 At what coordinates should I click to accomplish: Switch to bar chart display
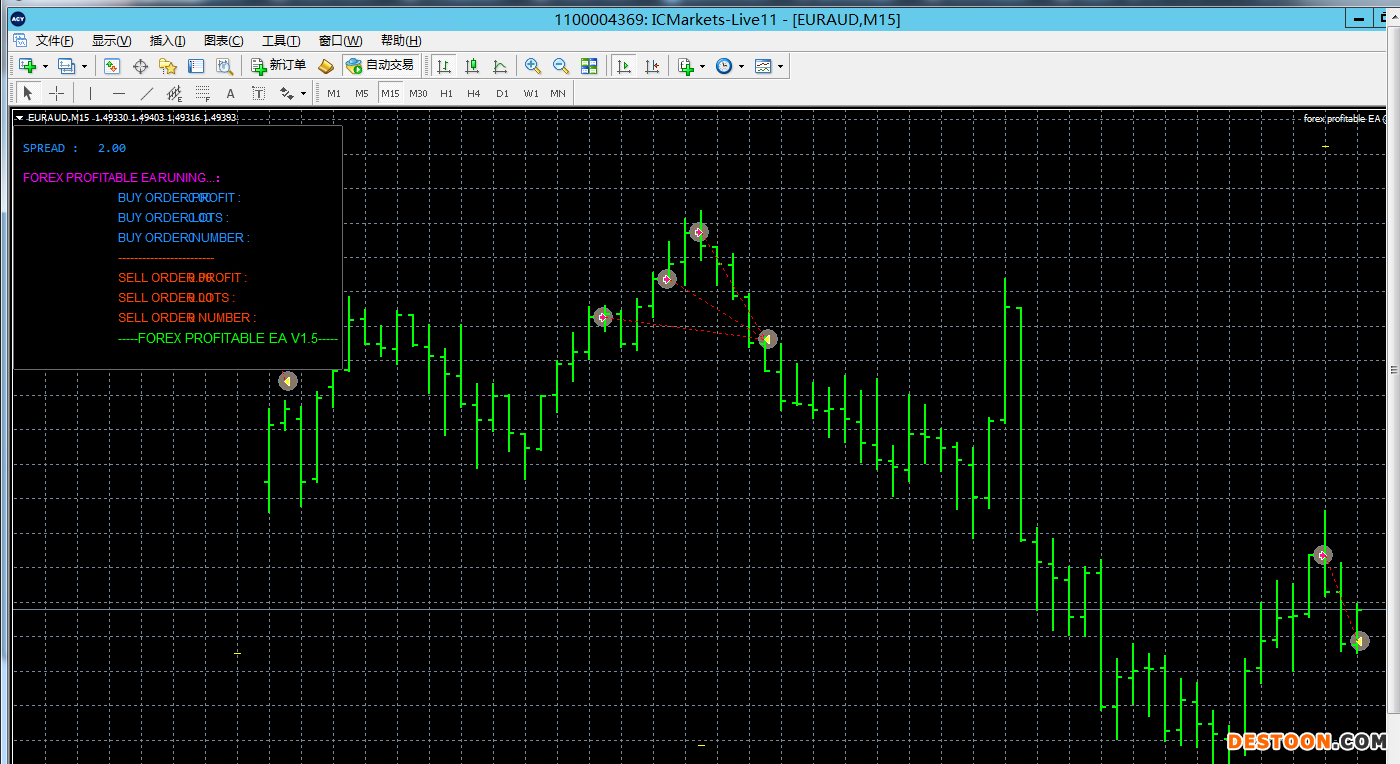pos(444,66)
